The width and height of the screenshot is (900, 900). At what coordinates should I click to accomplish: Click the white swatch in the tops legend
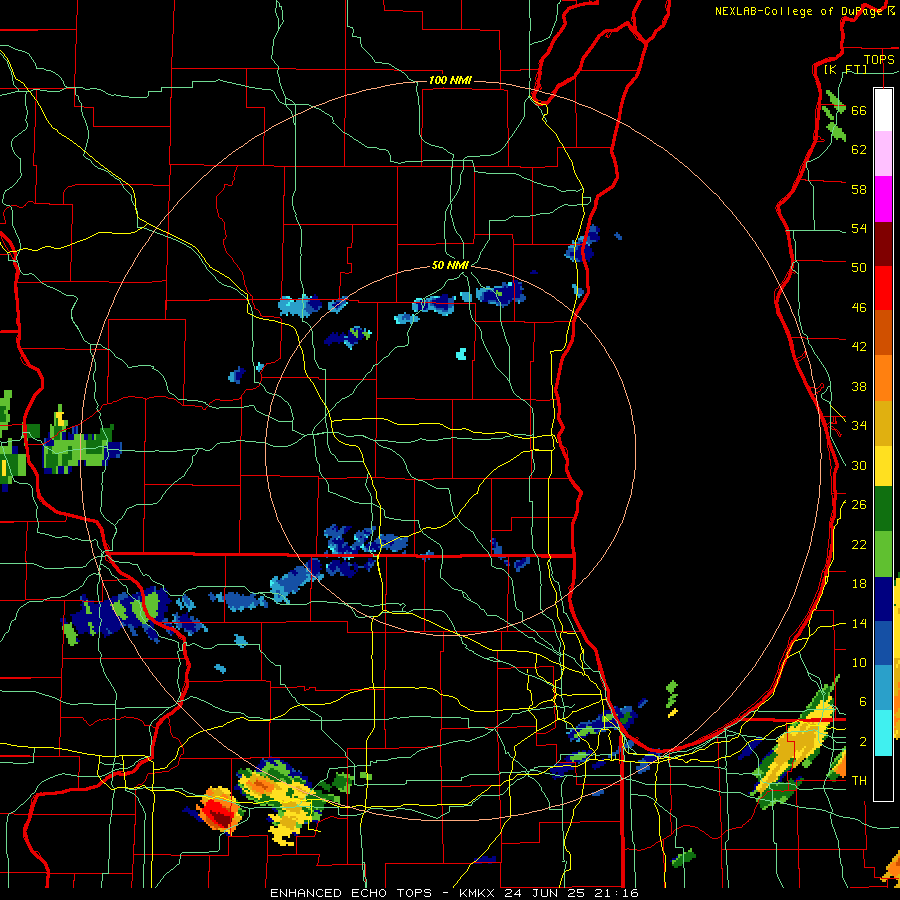pyautogui.click(x=883, y=110)
